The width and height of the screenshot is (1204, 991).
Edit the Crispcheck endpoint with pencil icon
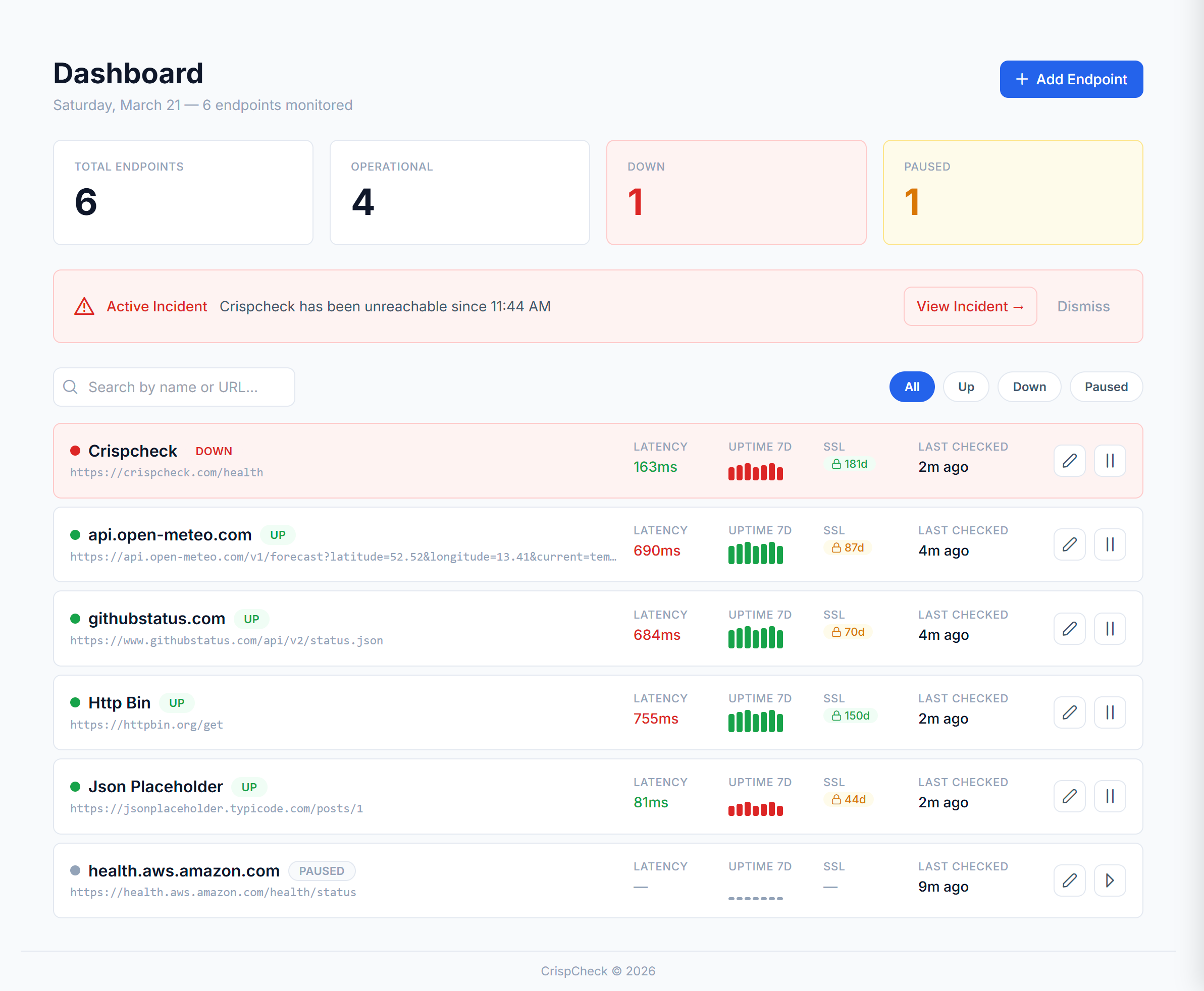[1069, 461]
